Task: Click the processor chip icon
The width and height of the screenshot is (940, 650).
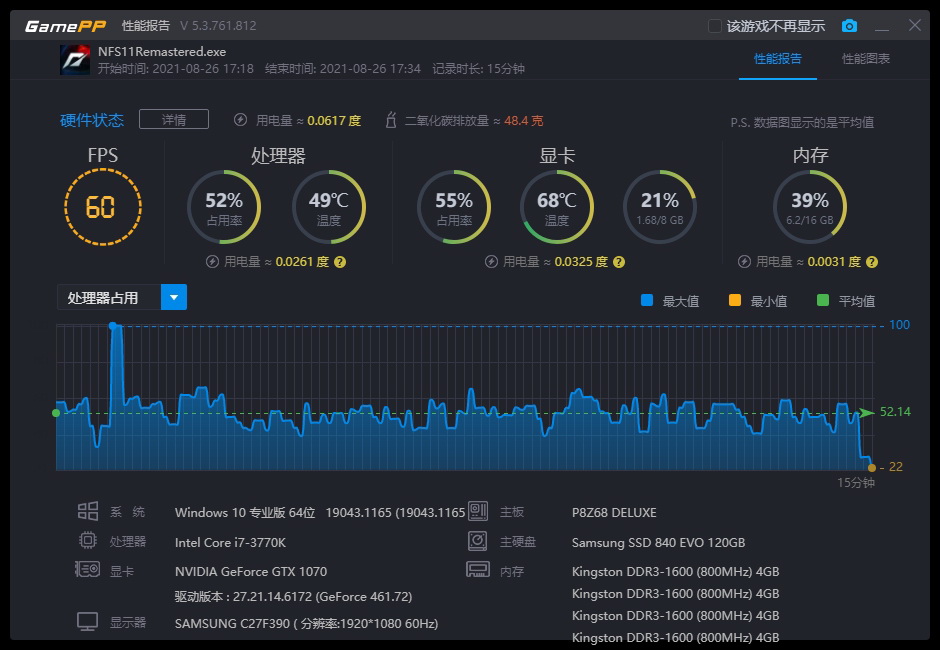Action: [x=88, y=540]
